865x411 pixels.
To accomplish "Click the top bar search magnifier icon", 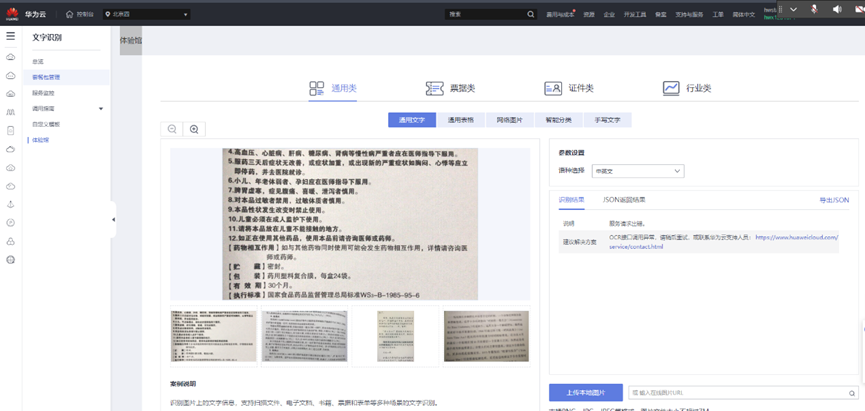I will click(530, 14).
